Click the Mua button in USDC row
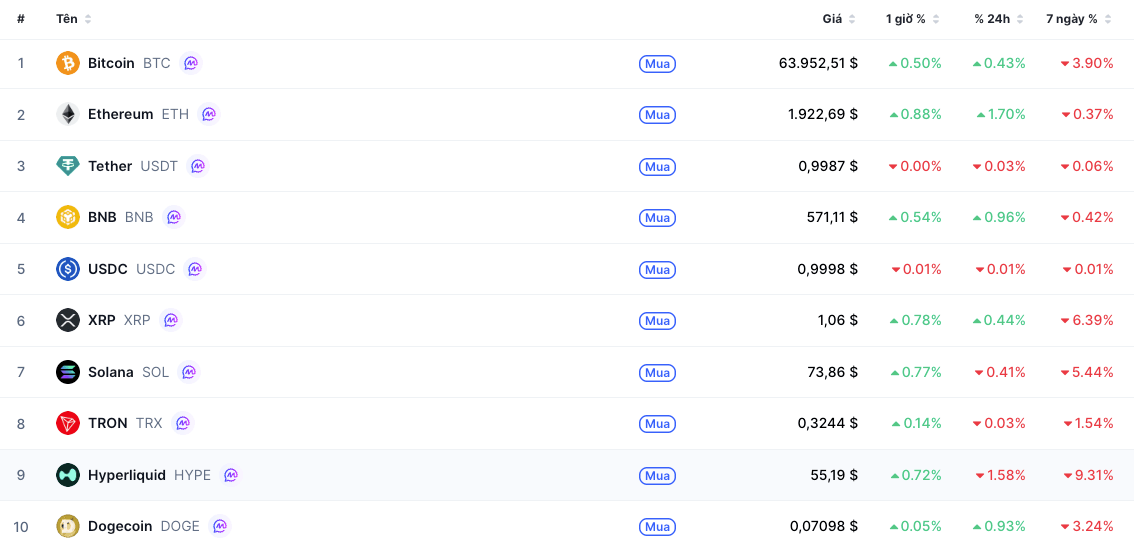Viewport: 1134px width, 552px height. (657, 270)
